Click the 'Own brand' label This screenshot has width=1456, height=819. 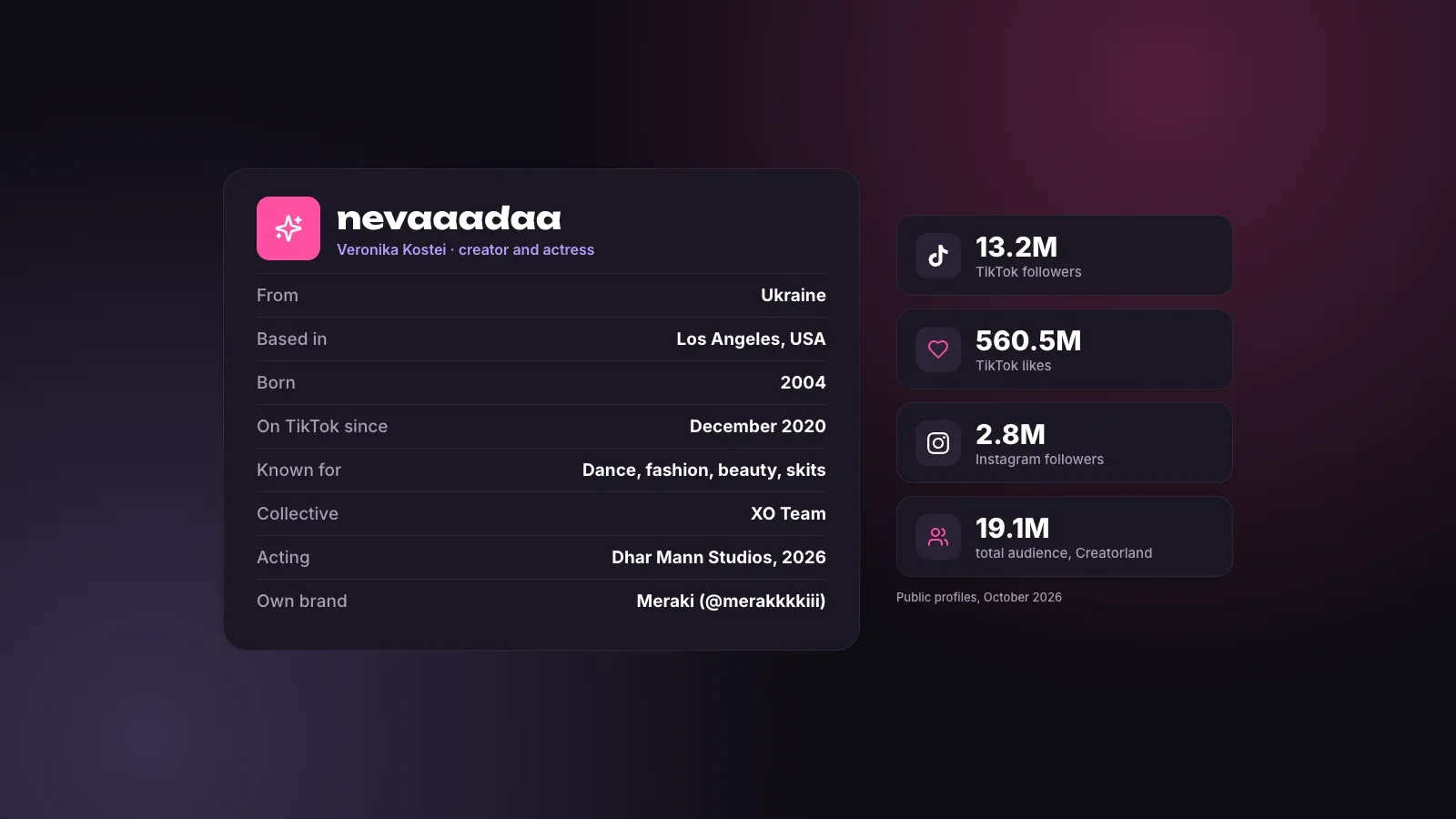click(x=302, y=601)
